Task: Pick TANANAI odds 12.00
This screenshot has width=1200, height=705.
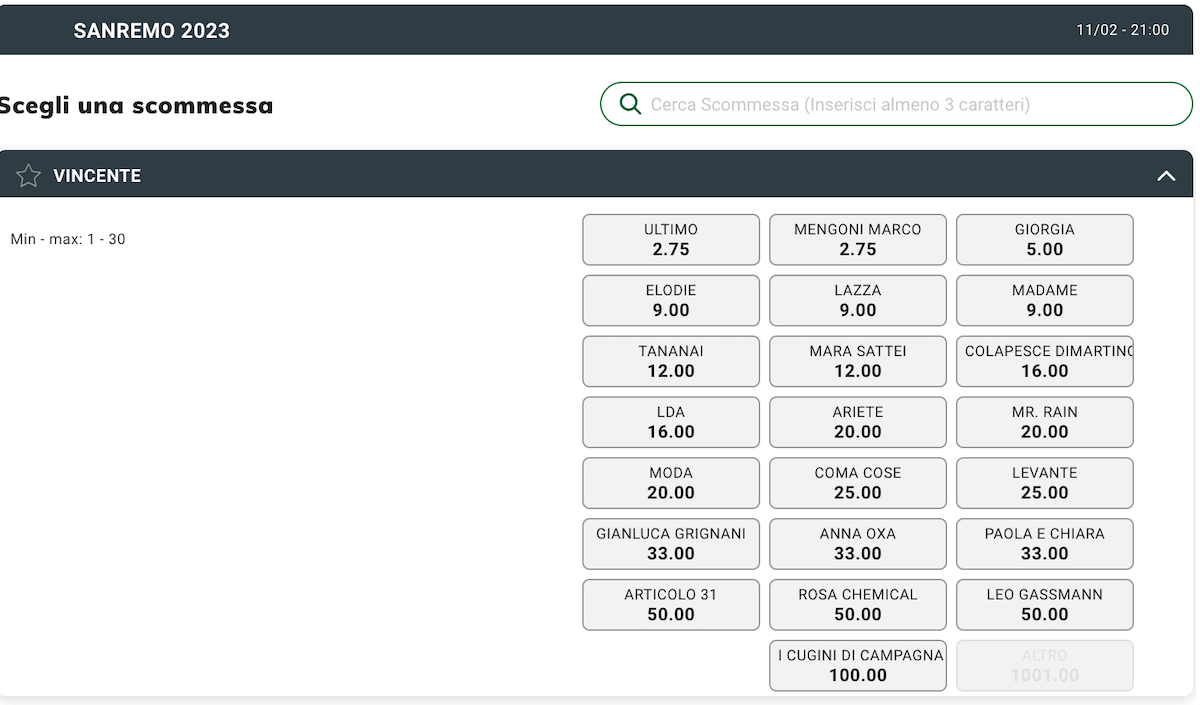Action: pos(671,361)
